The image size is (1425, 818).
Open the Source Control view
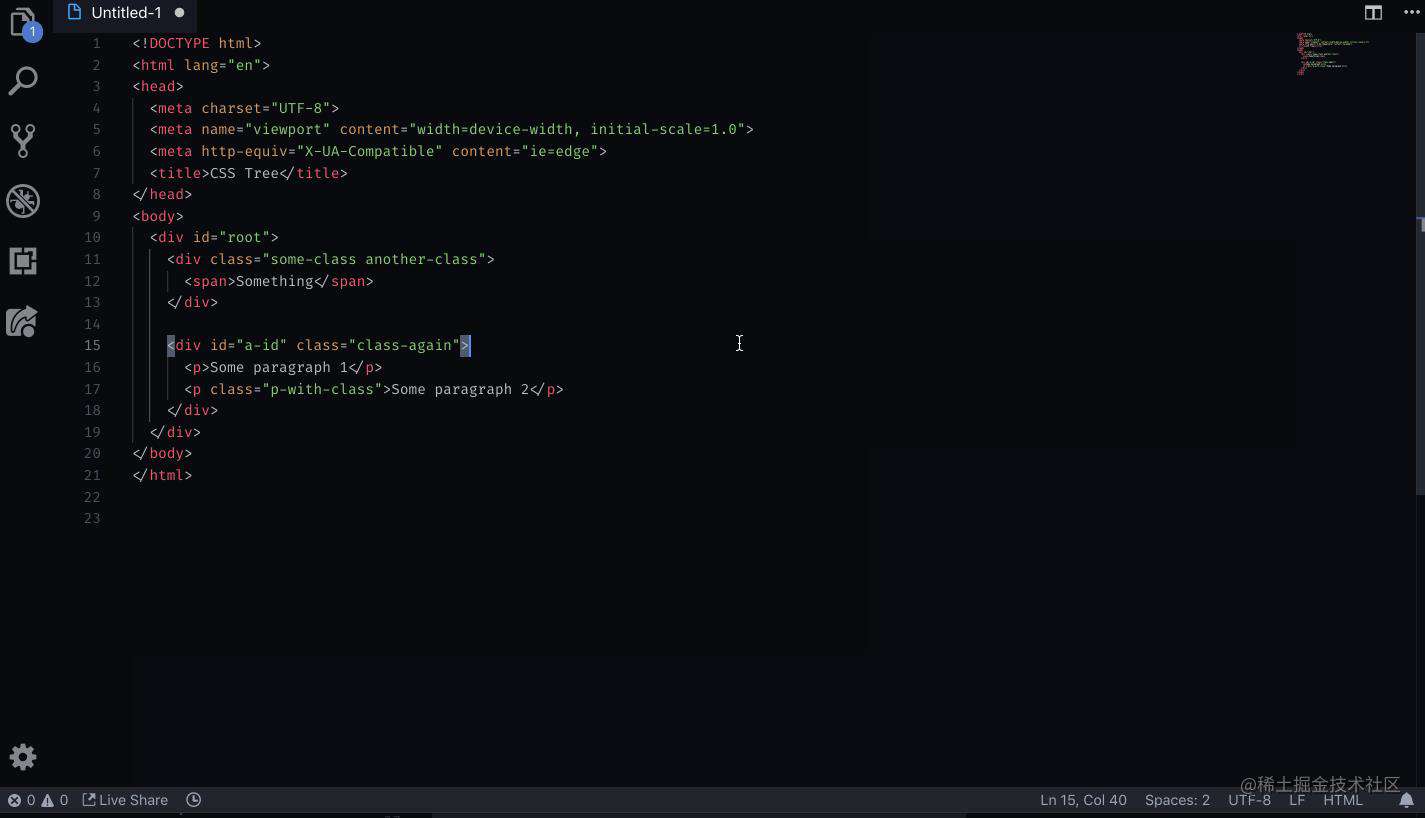click(x=23, y=141)
